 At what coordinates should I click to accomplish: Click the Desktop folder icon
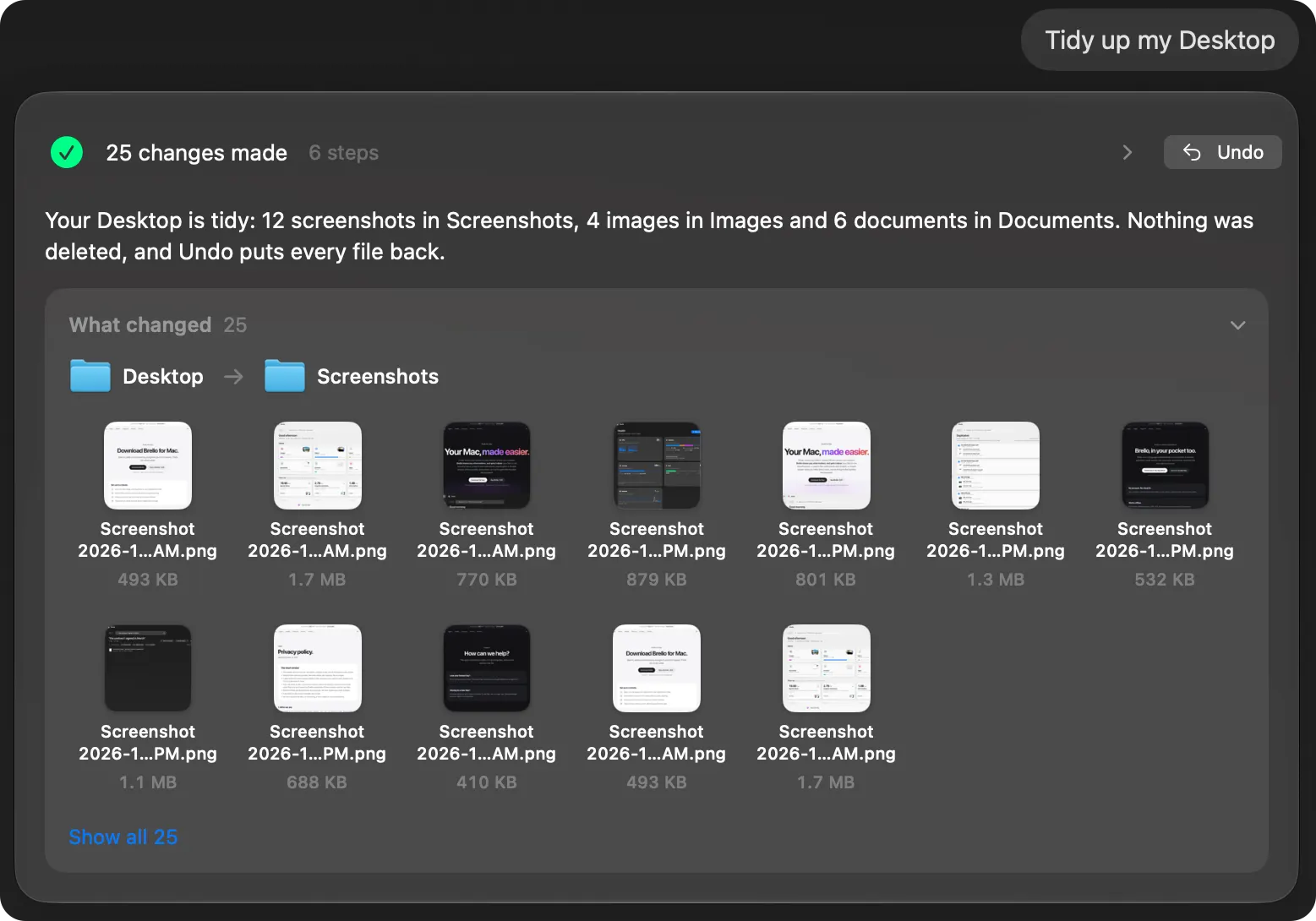pyautogui.click(x=90, y=376)
